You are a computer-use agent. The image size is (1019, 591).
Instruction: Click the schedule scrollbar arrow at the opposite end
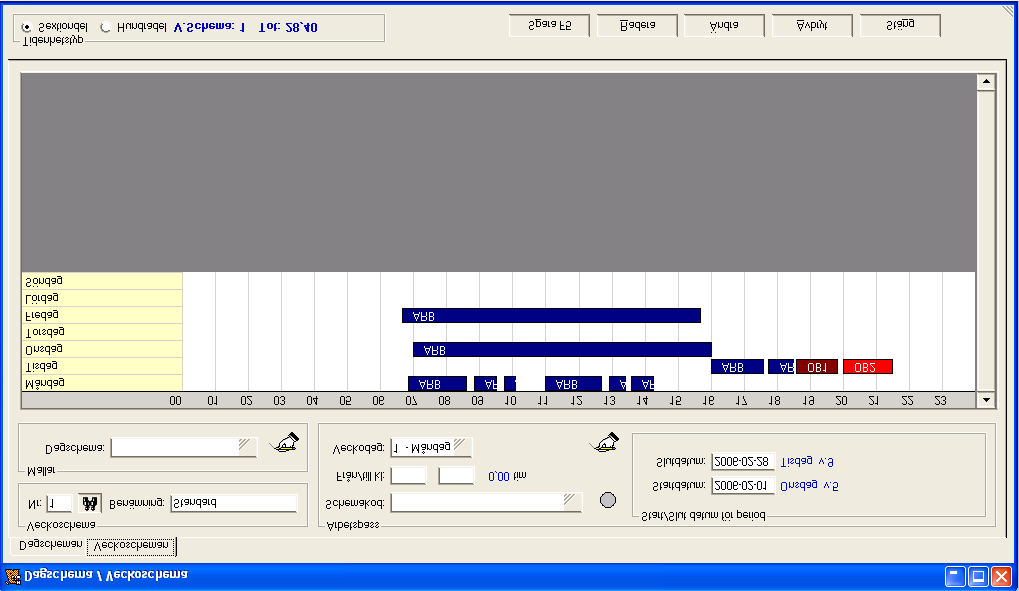point(986,82)
